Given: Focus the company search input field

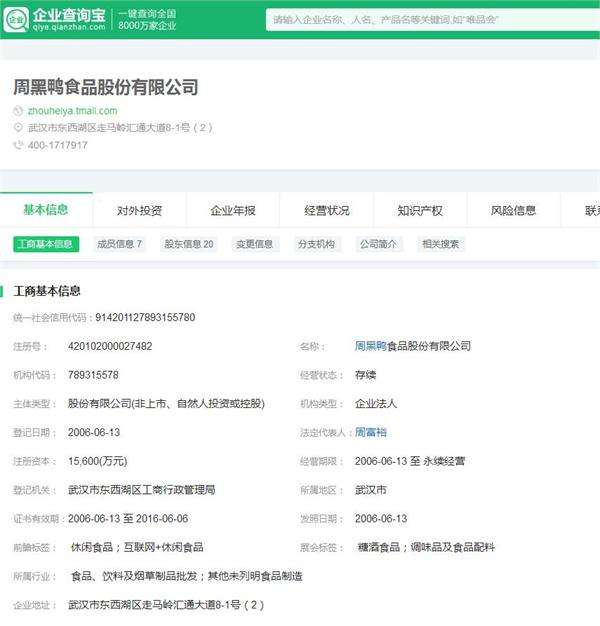Looking at the screenshot, I should click(430, 19).
